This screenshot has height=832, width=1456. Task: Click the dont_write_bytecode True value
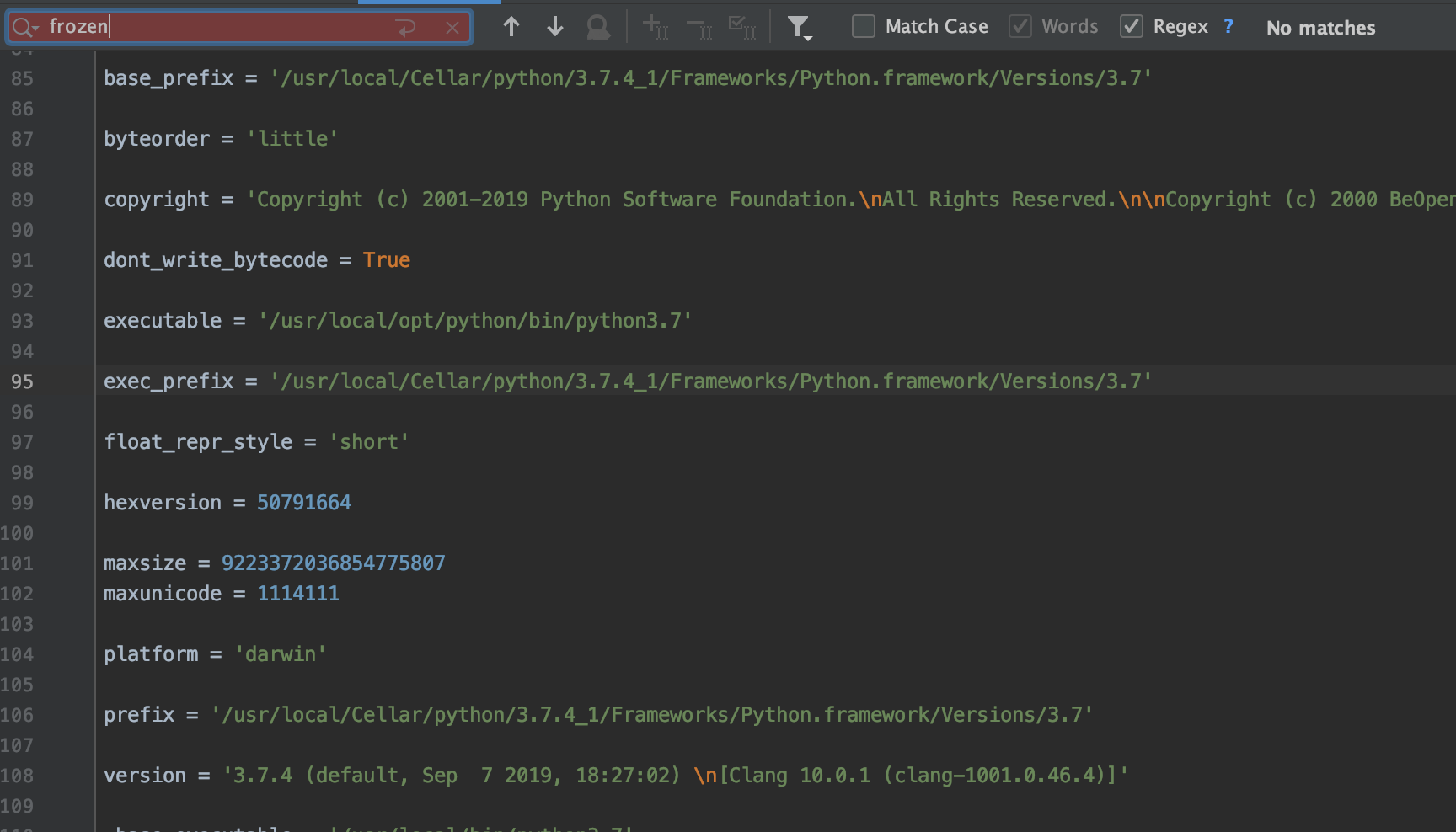click(386, 260)
